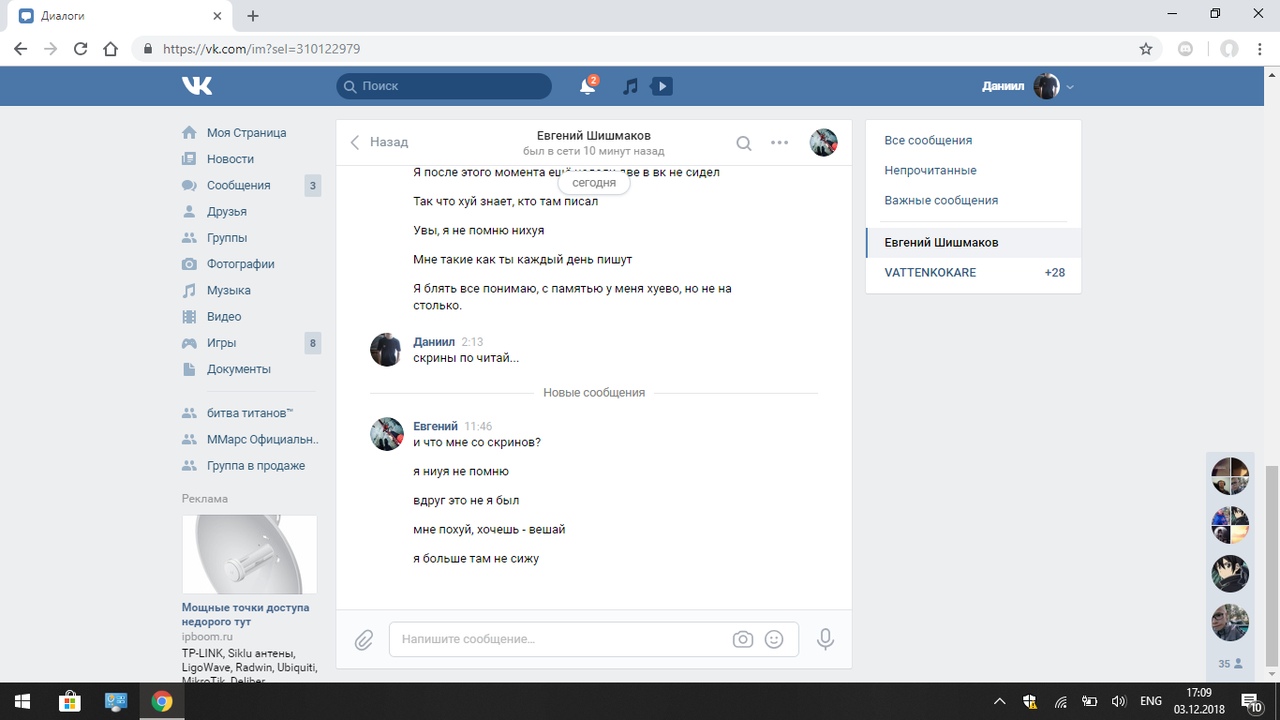This screenshot has height=720, width=1280.
Task: Open the Windows system tray hidden icons chevron
Action: pos(999,701)
